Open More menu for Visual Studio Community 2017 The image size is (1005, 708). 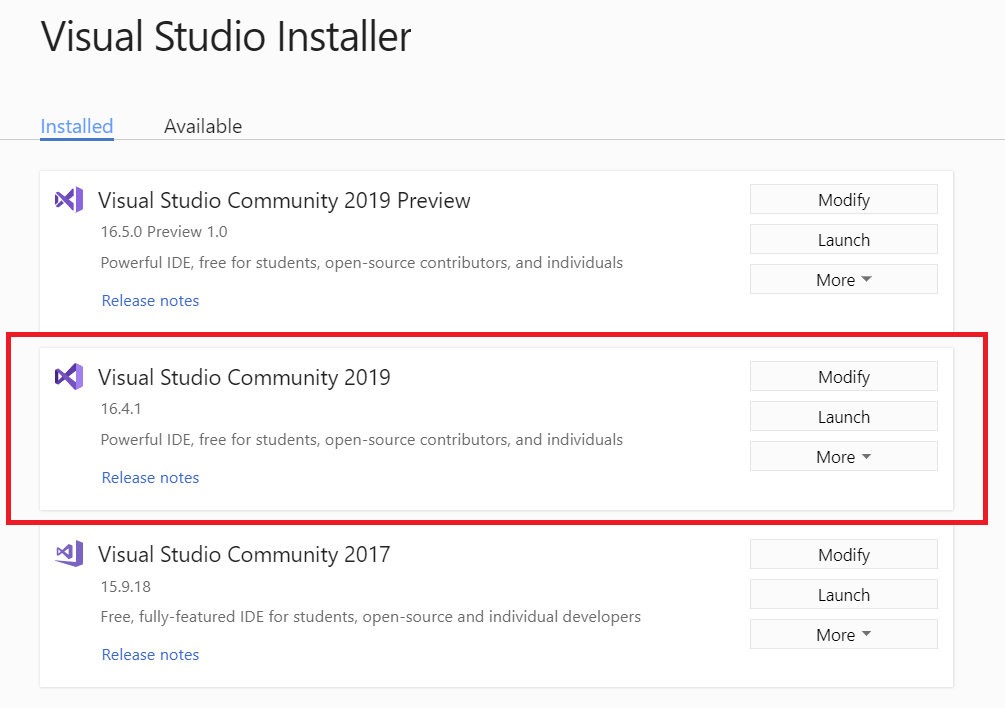[x=843, y=634]
